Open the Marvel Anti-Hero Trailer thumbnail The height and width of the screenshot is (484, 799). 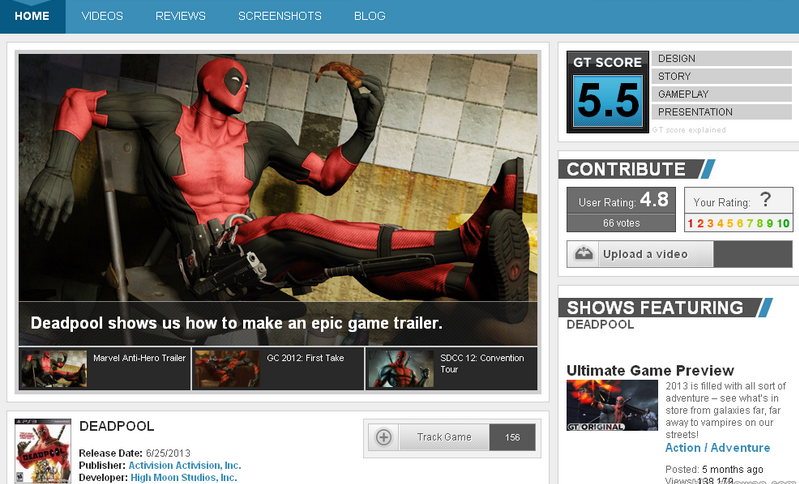pos(54,369)
